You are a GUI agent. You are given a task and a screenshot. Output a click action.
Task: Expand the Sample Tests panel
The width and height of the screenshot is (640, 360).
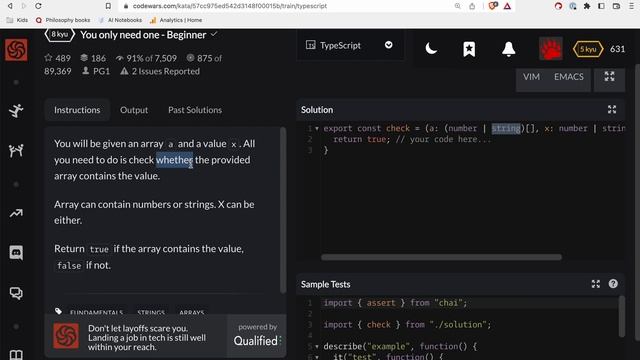point(596,284)
